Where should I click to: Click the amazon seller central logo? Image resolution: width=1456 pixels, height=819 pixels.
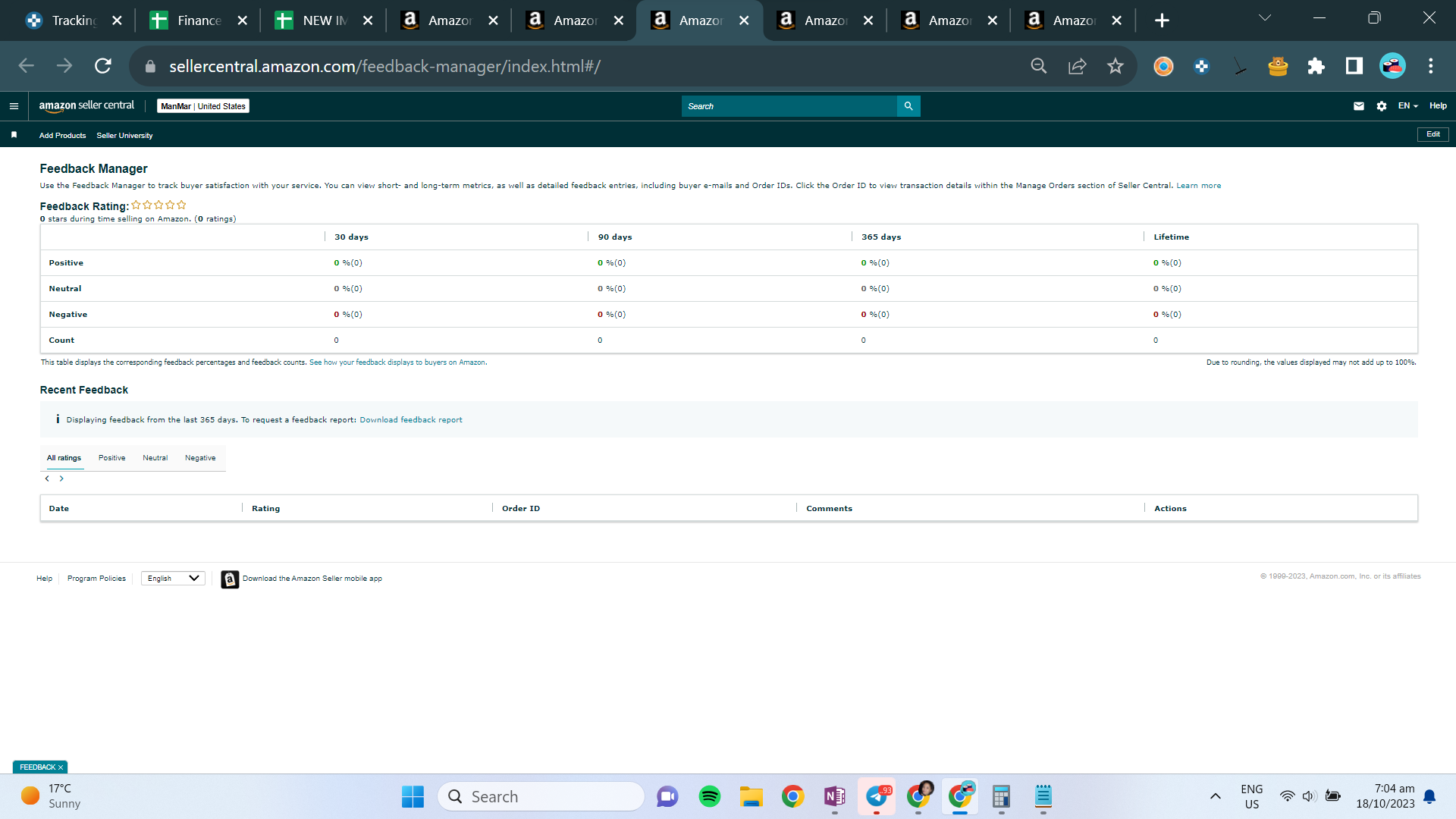[x=86, y=106]
